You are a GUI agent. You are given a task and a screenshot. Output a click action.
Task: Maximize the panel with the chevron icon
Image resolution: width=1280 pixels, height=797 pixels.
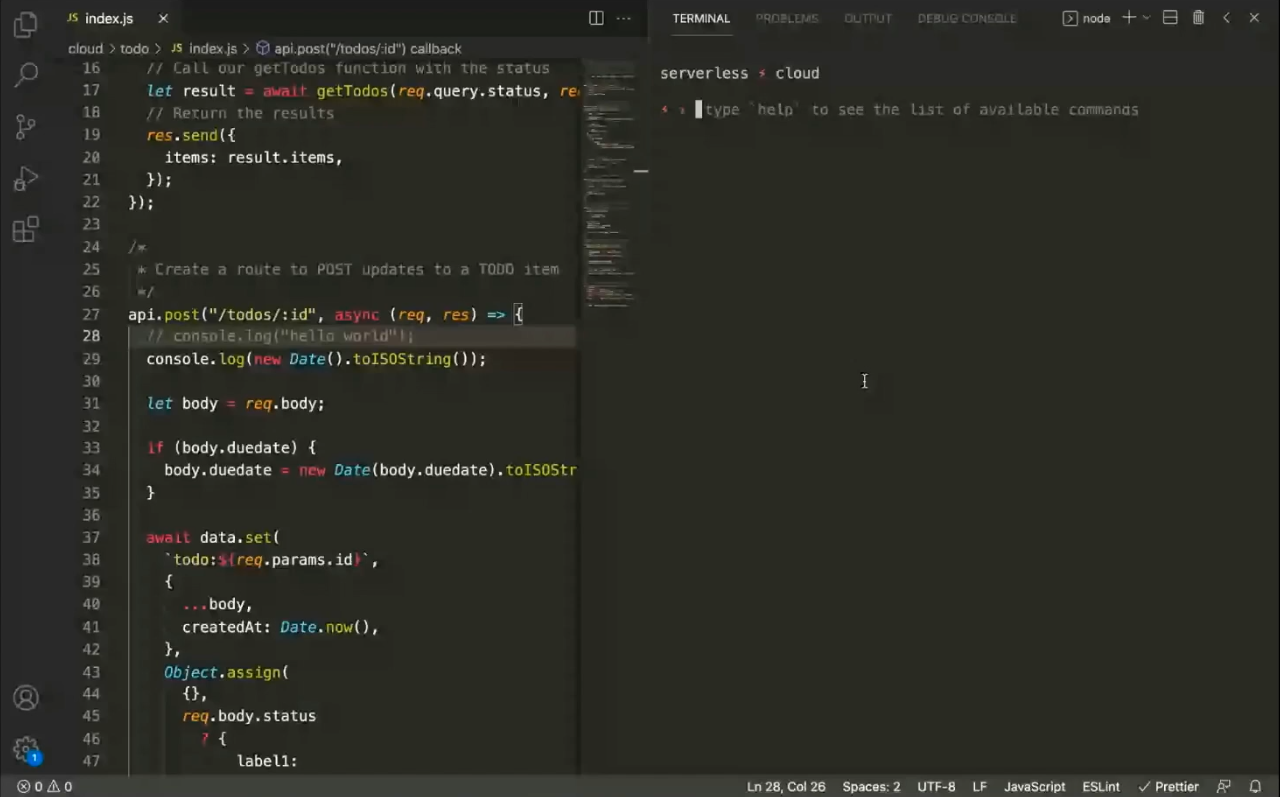tap(1226, 18)
